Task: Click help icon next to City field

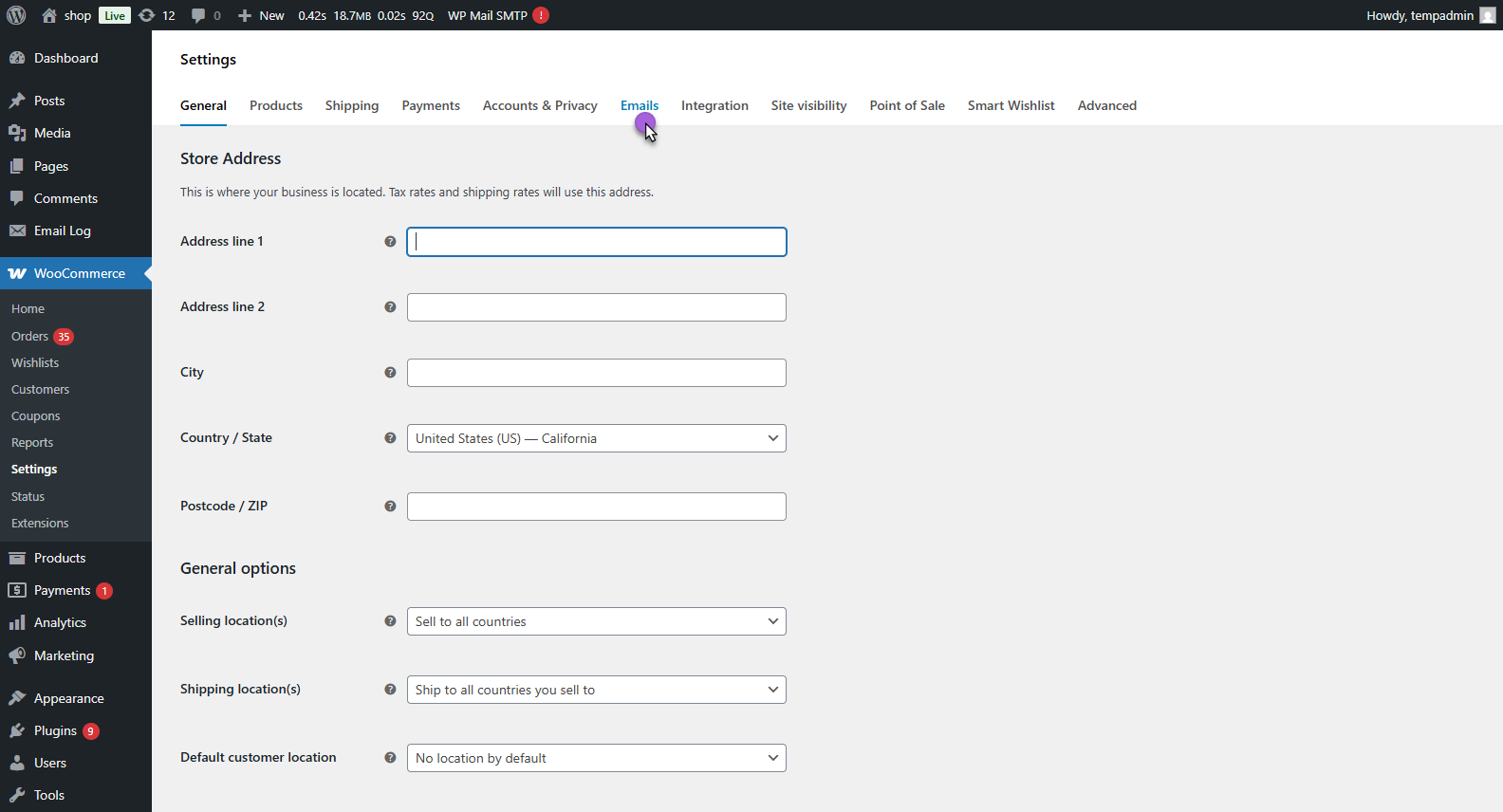Action: click(x=390, y=373)
